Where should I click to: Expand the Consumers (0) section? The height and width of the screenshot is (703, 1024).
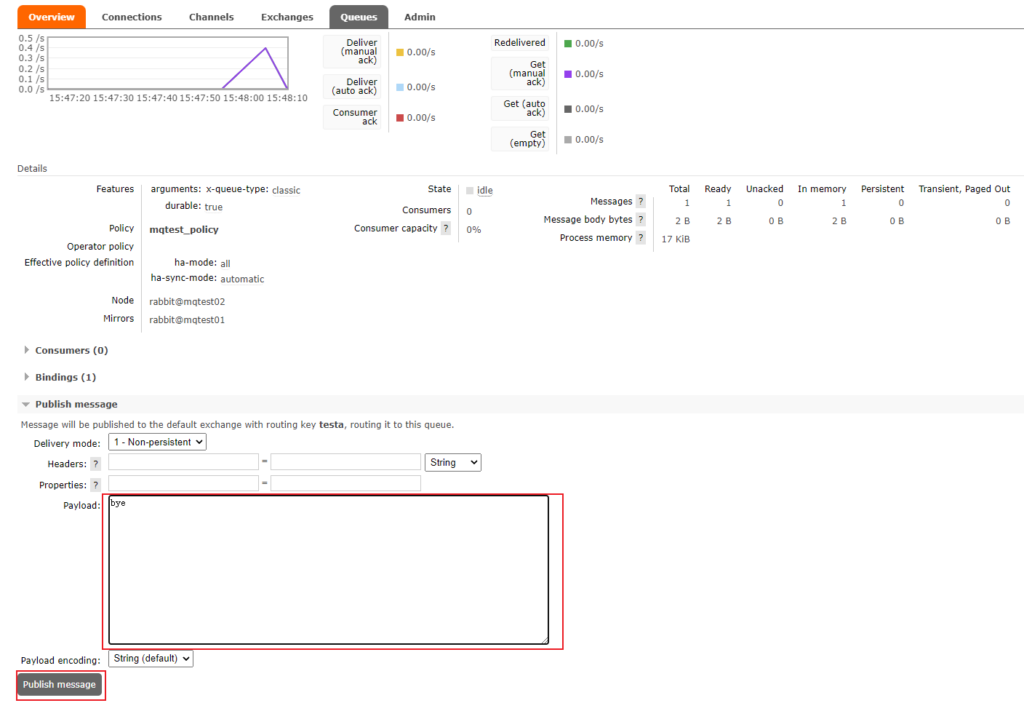click(x=71, y=351)
